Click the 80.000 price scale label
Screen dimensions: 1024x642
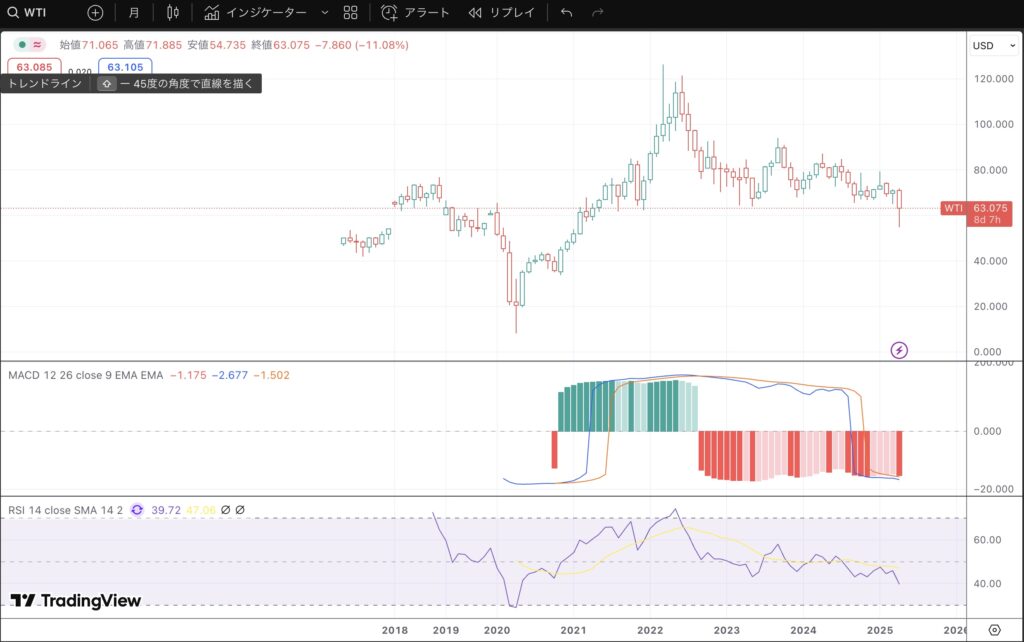tap(991, 170)
